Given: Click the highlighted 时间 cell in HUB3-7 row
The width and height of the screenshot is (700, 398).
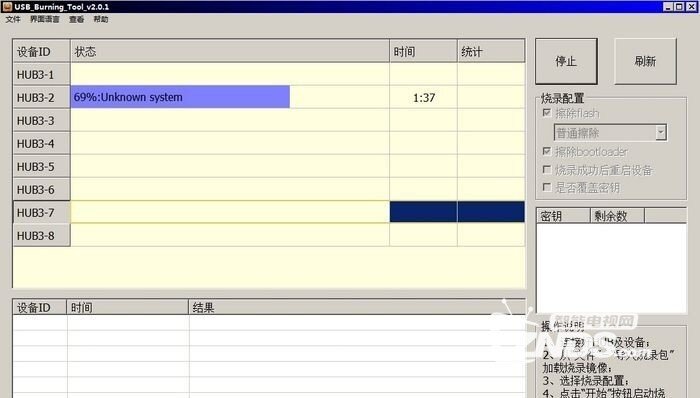Looking at the screenshot, I should coord(423,212).
